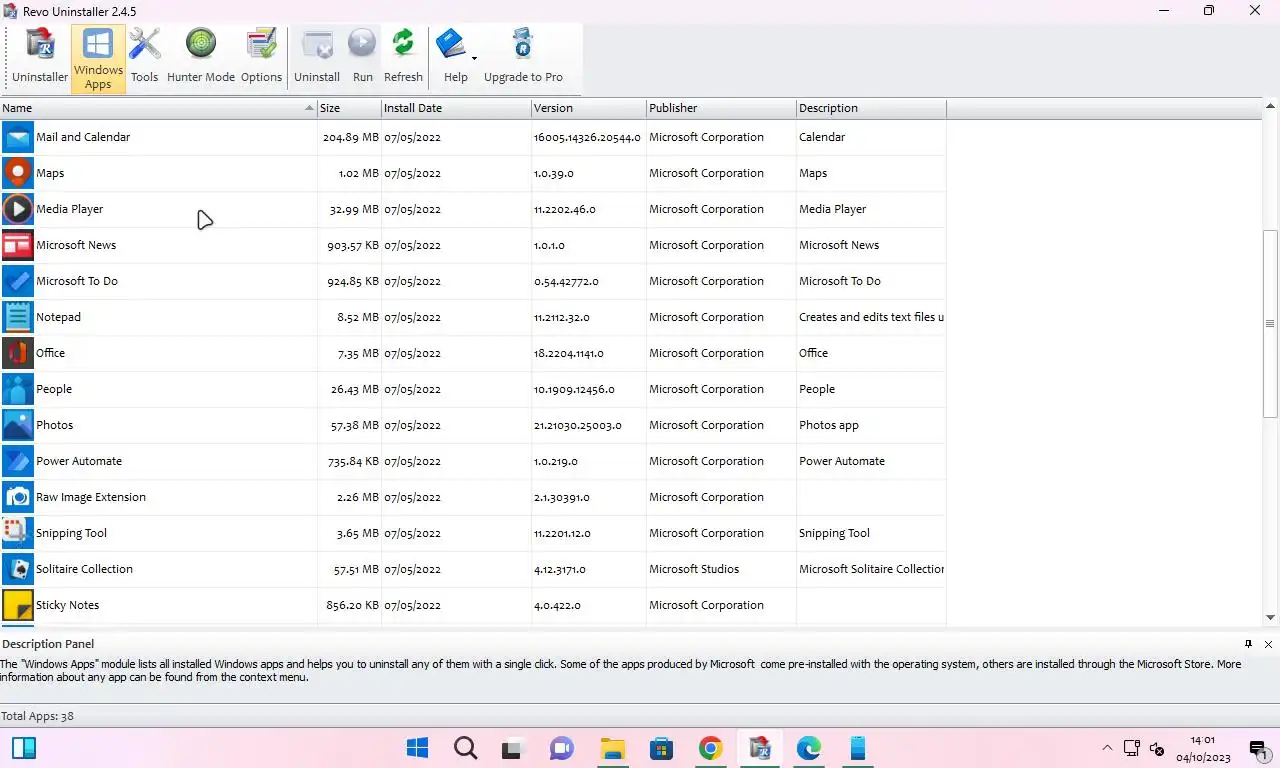The width and height of the screenshot is (1280, 768).
Task: Click the 903.57 KB size cell
Action: tap(352, 245)
